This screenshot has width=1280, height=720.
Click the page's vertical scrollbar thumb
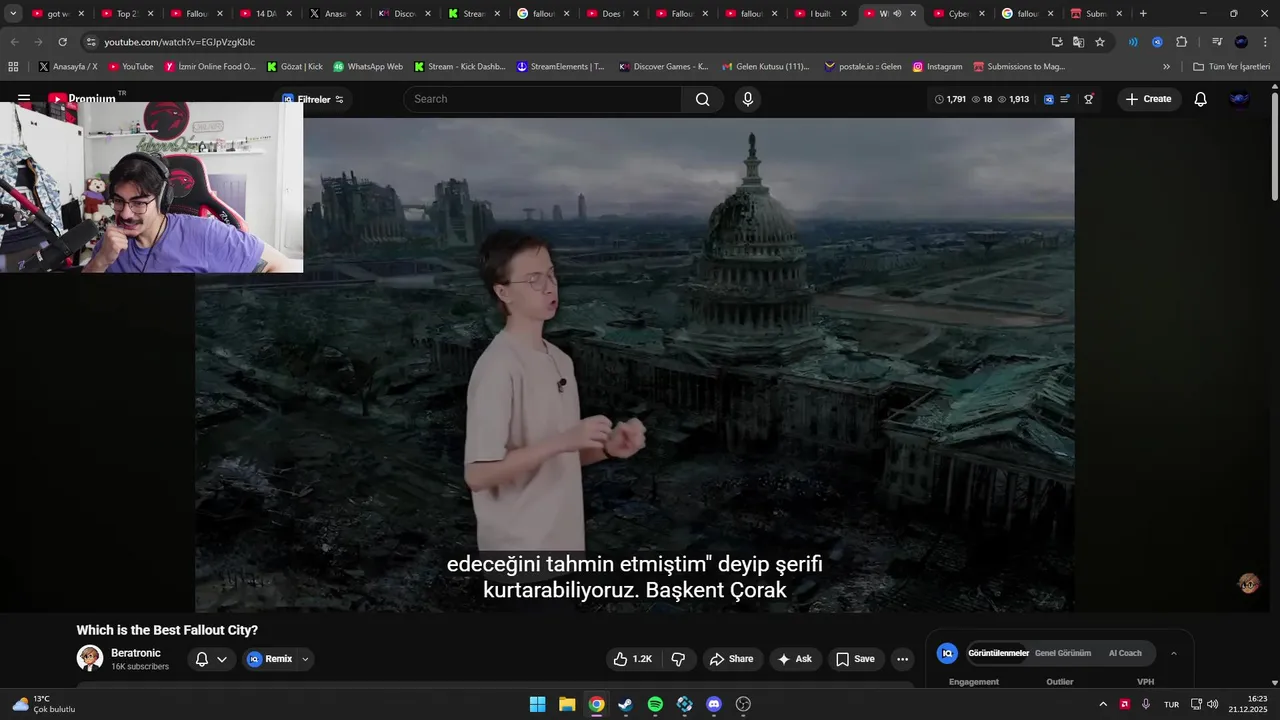click(x=1274, y=145)
